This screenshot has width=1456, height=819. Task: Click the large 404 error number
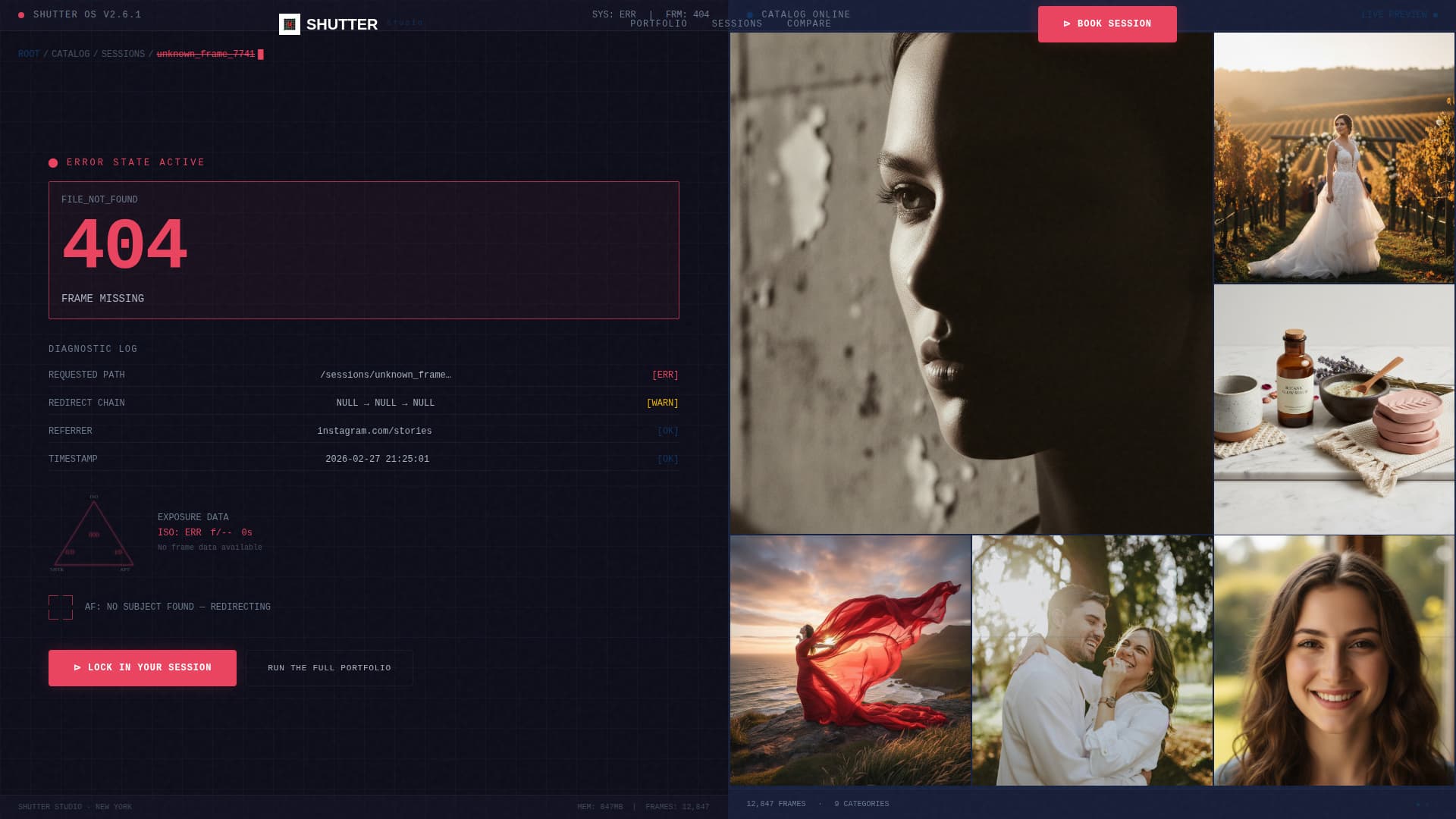[124, 246]
